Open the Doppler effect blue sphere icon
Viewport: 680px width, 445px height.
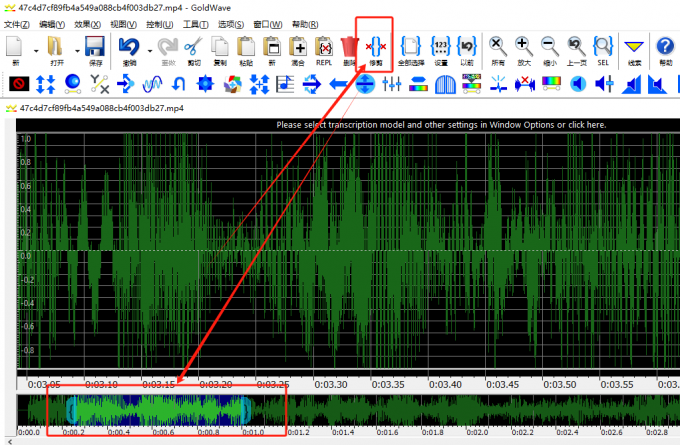(x=73, y=84)
